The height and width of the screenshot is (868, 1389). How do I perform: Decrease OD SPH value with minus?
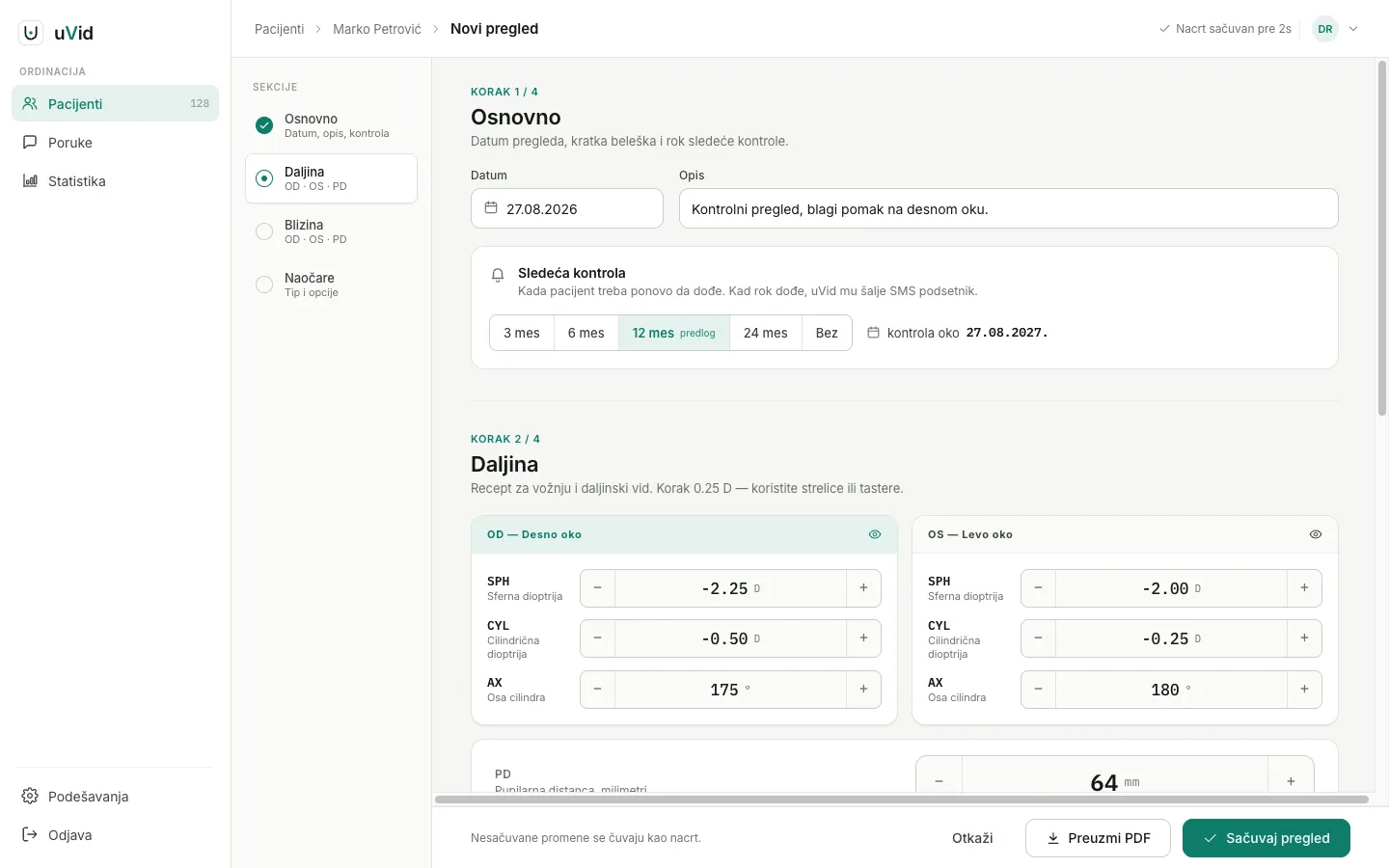coord(597,588)
